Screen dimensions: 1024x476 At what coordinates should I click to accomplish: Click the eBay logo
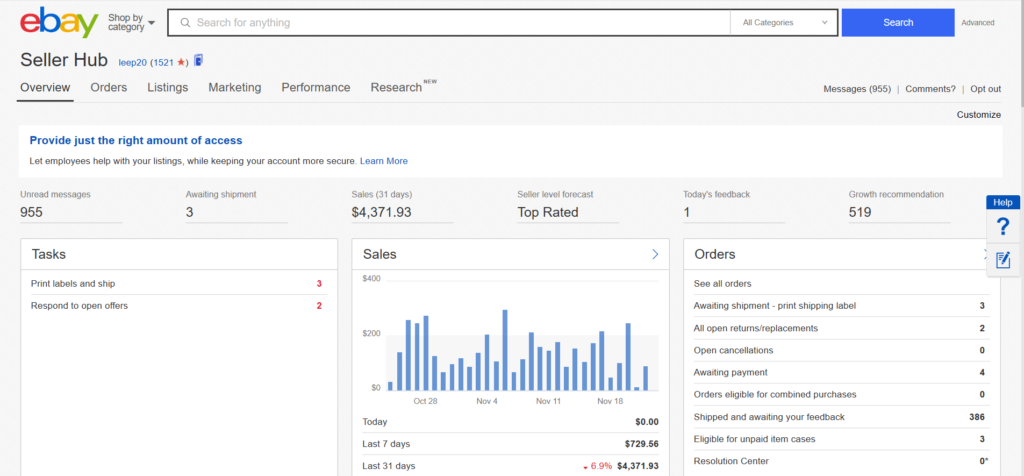point(59,22)
